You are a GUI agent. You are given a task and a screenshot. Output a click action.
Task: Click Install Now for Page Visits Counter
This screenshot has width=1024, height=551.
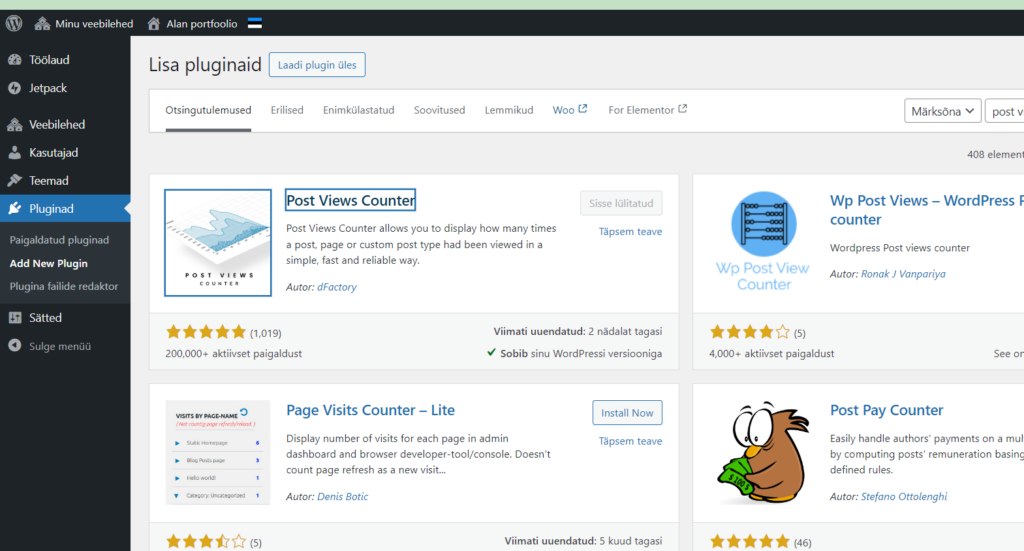coord(627,413)
